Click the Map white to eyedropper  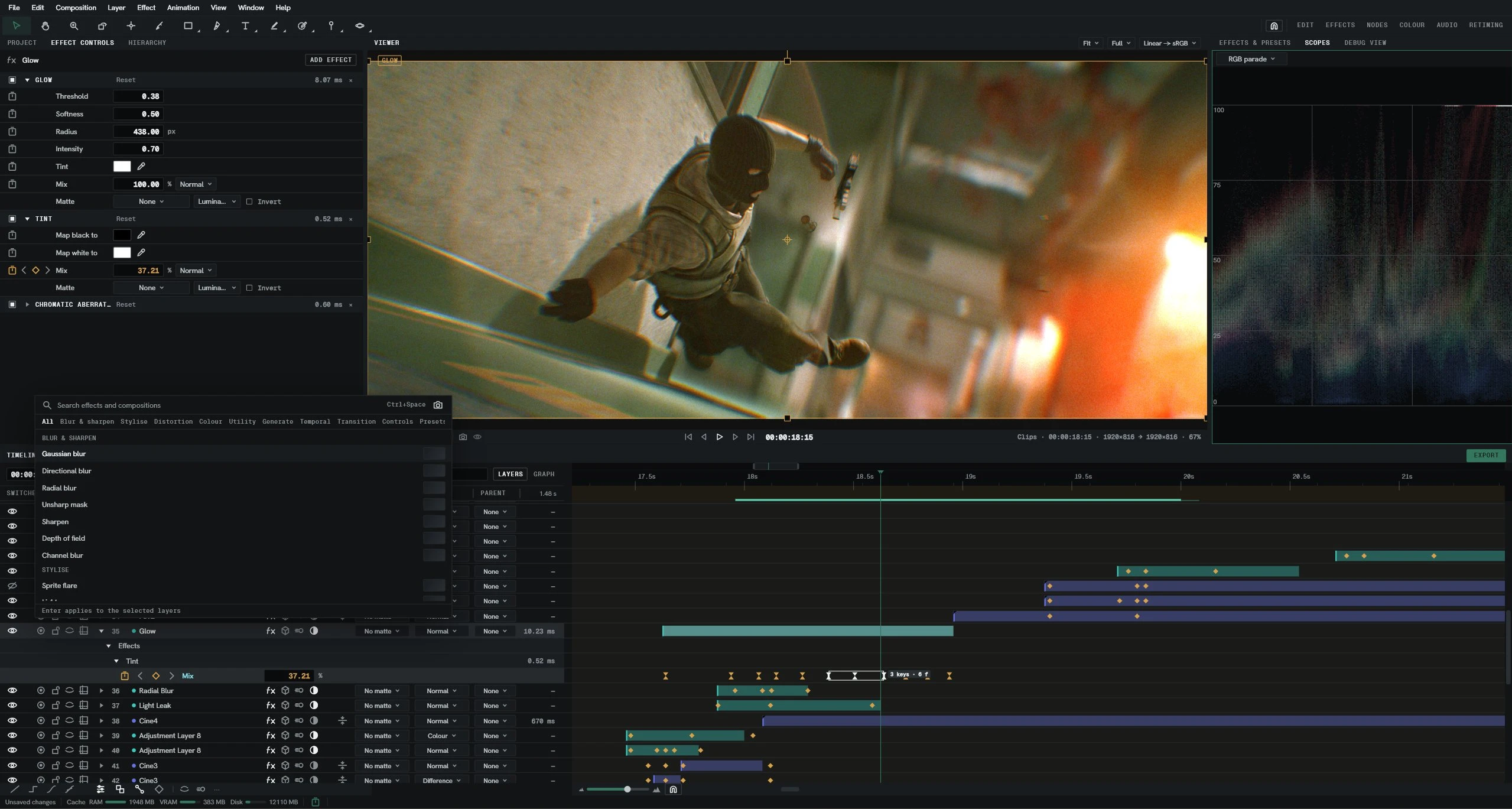coord(141,252)
